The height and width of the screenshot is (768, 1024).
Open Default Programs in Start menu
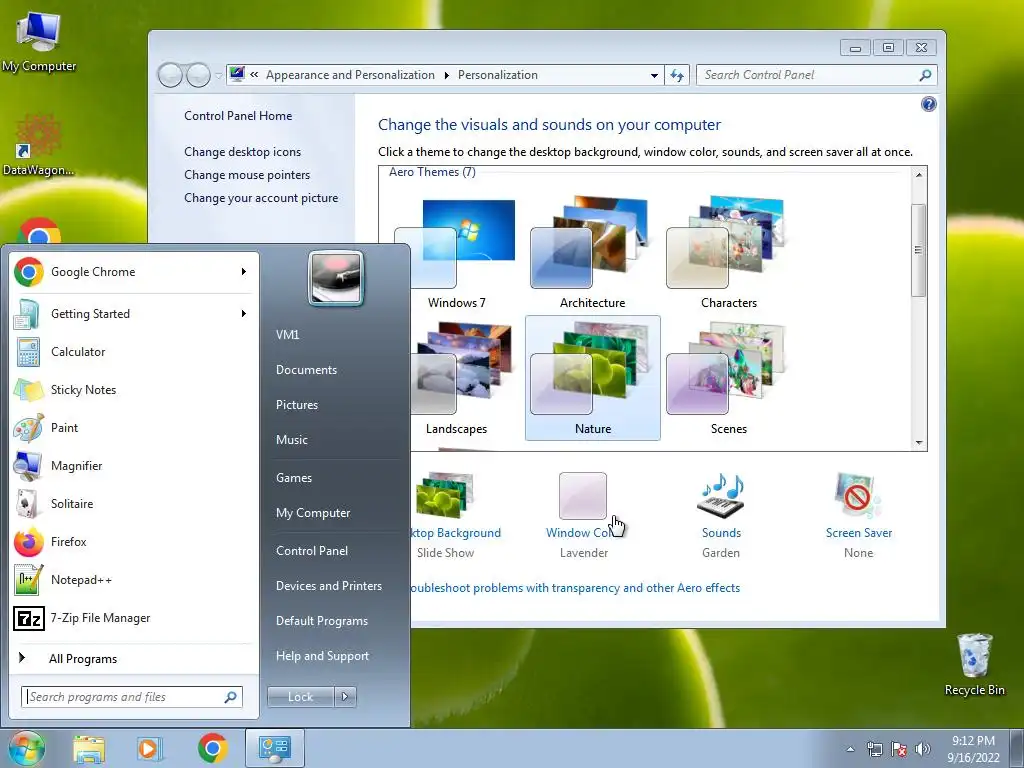tap(321, 621)
